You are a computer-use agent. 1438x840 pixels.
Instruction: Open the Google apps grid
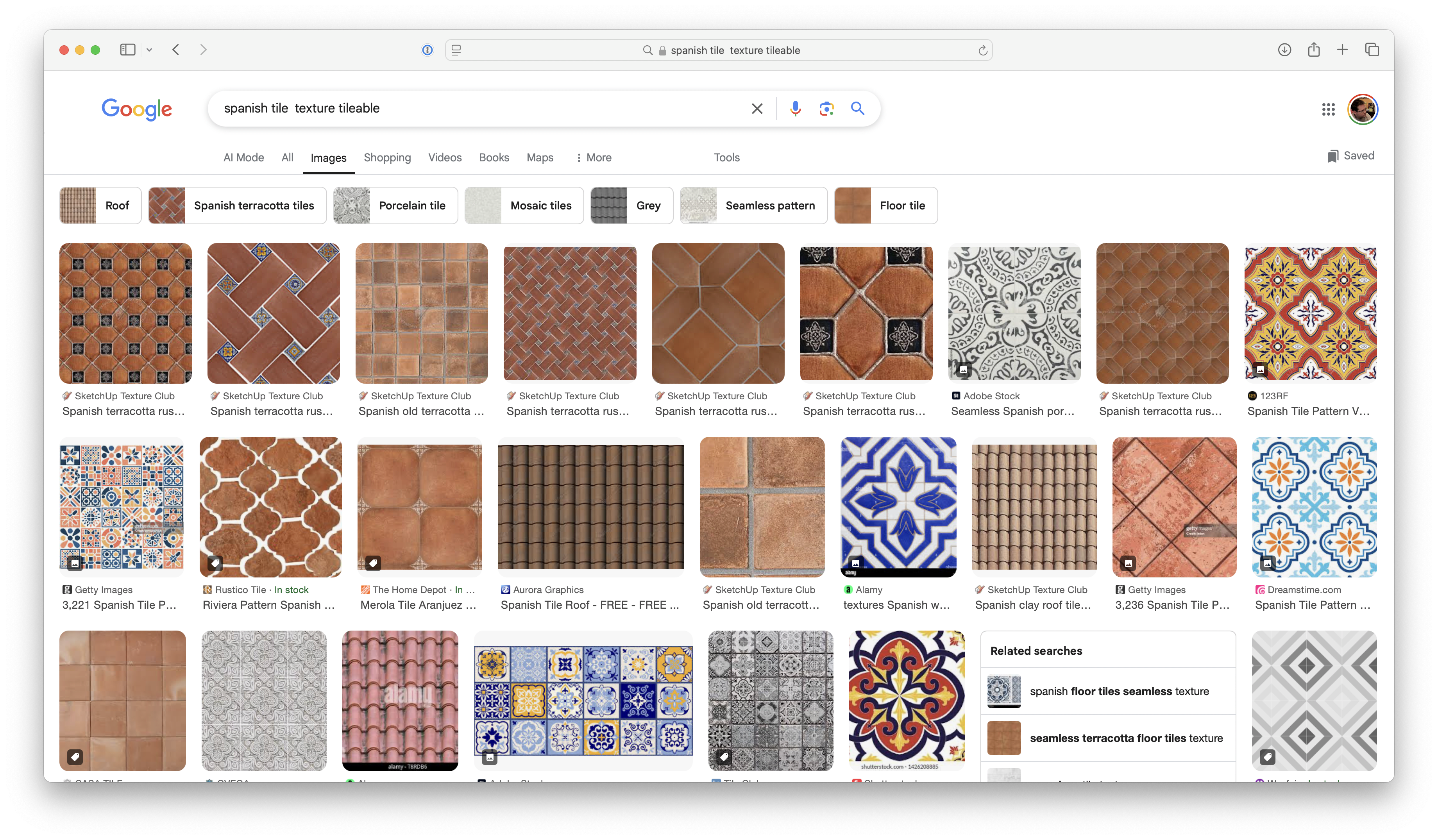tap(1329, 109)
